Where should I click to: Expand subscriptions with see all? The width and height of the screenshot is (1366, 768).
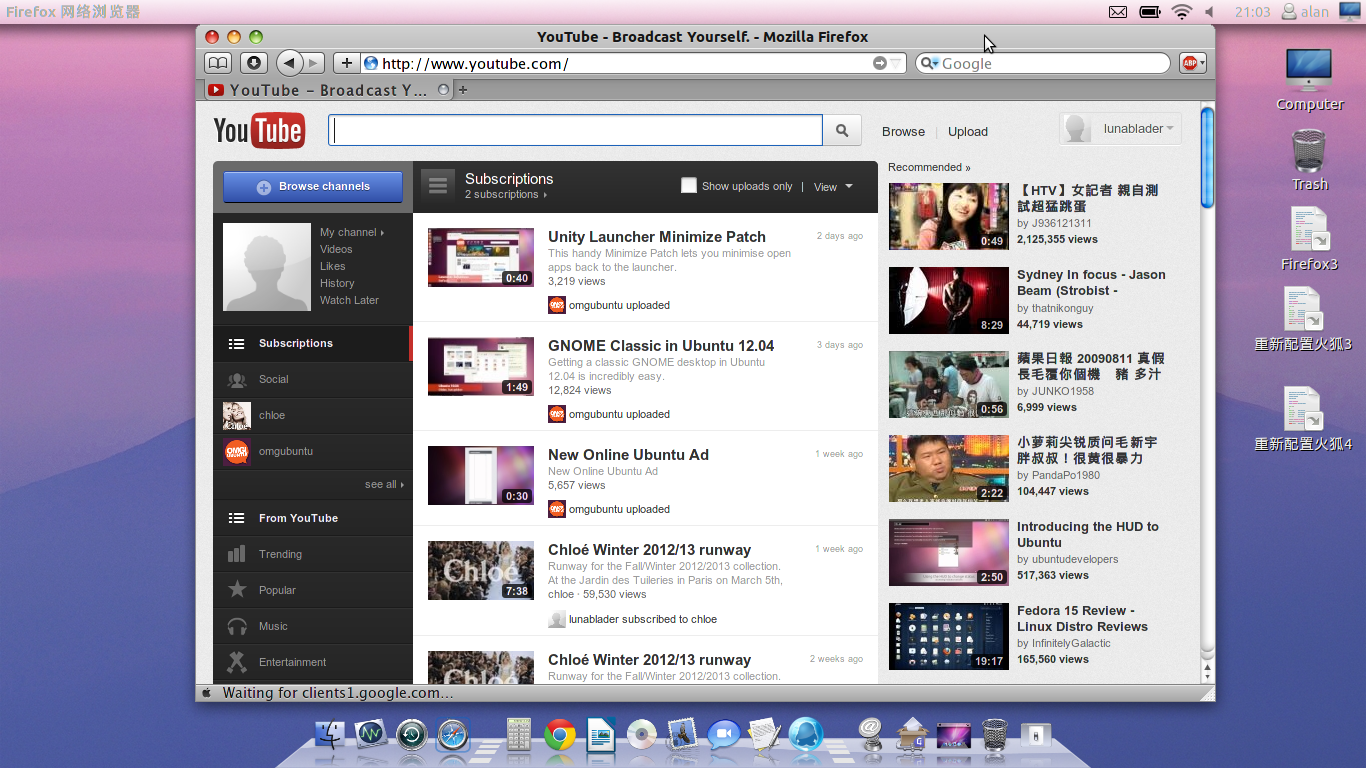pyautogui.click(x=384, y=484)
